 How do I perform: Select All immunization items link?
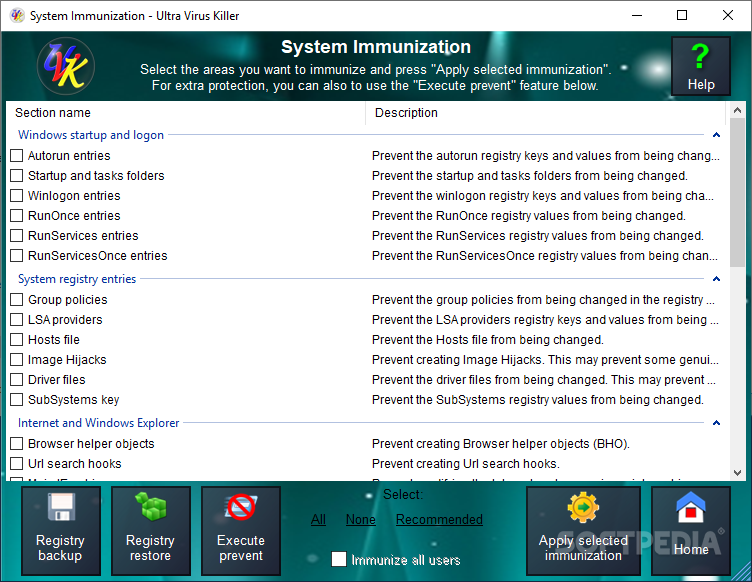[318, 519]
